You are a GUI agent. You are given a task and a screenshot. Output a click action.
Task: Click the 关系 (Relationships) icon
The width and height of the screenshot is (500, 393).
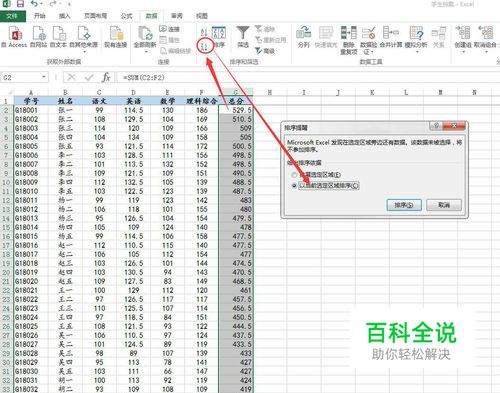(x=439, y=33)
